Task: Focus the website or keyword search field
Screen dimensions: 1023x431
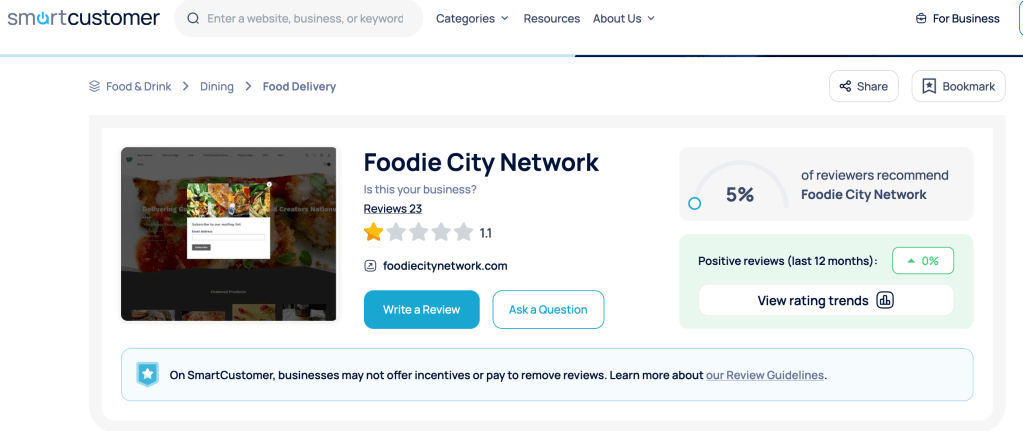Action: tap(305, 19)
